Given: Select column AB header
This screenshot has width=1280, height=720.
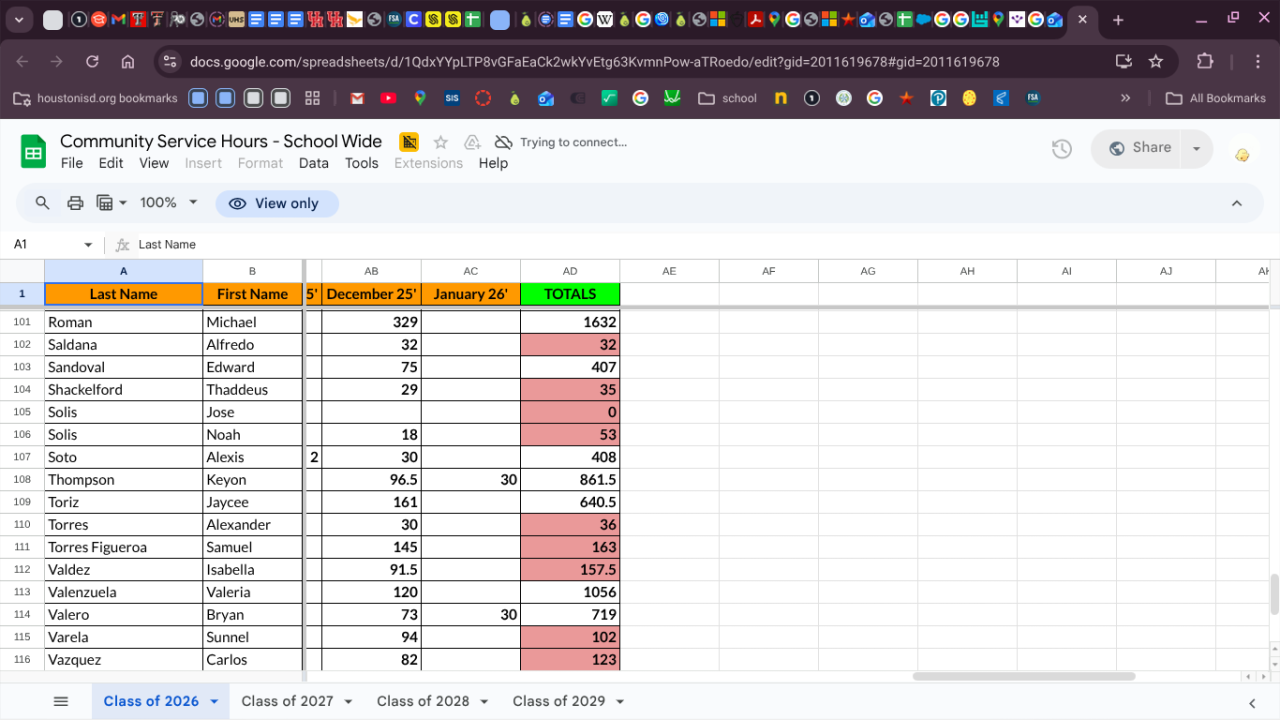Looking at the screenshot, I should (371, 271).
